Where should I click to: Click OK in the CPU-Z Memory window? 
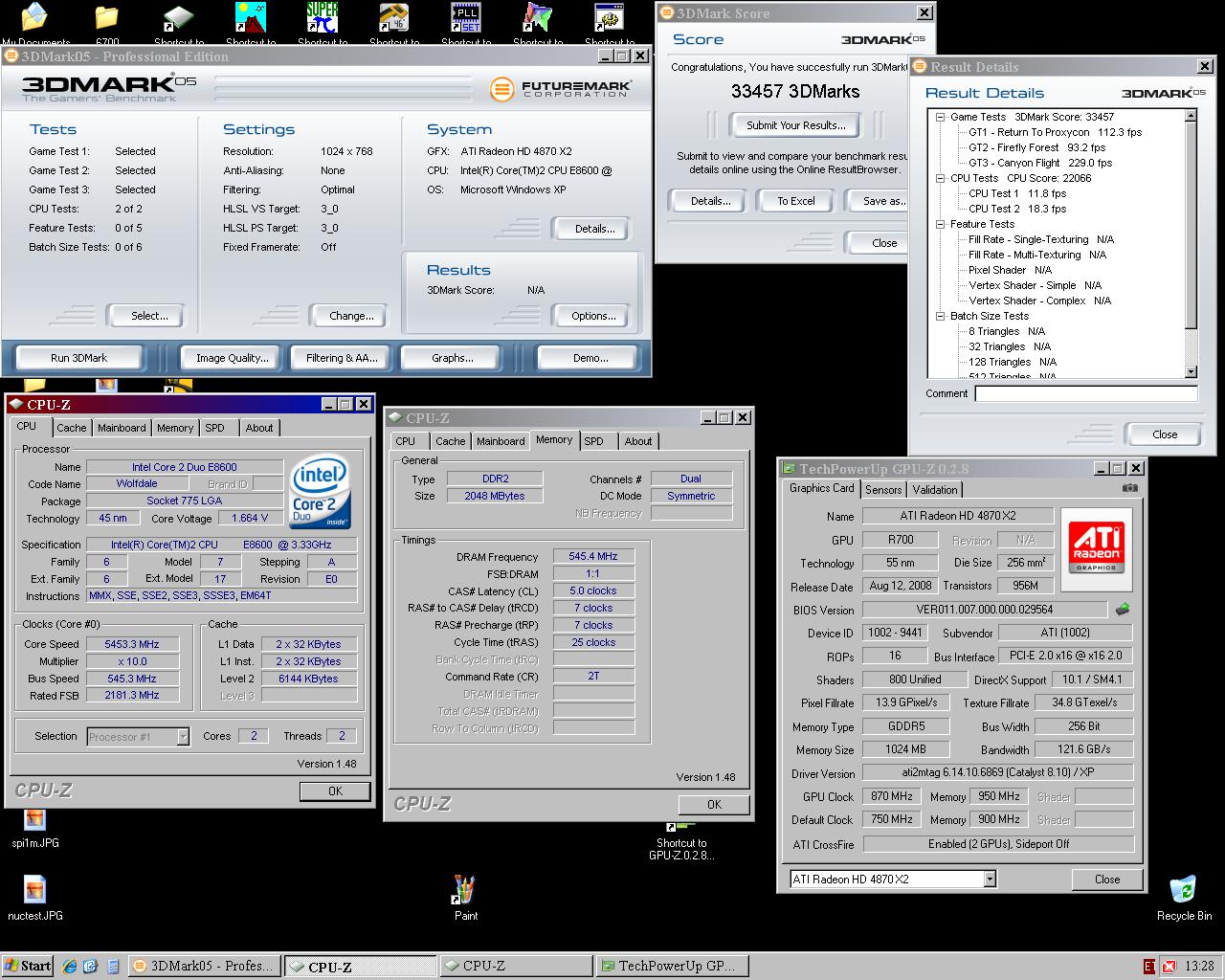(714, 805)
